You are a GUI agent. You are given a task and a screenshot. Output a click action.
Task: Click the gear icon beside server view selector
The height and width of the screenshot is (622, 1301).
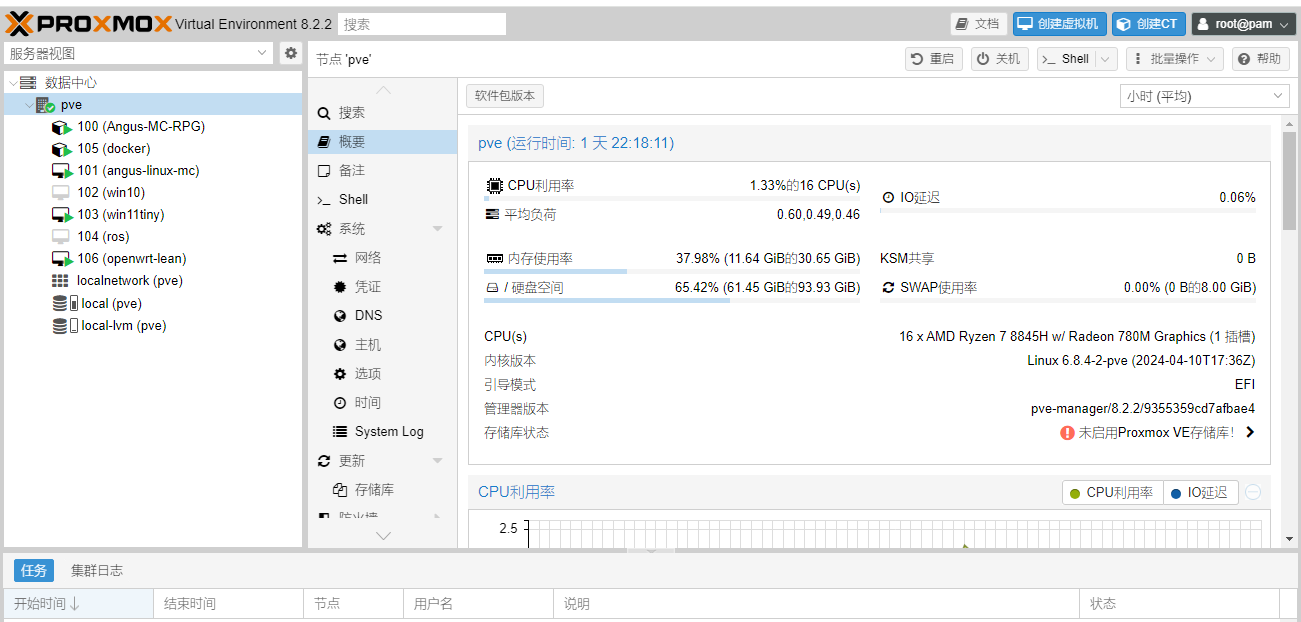coord(290,53)
